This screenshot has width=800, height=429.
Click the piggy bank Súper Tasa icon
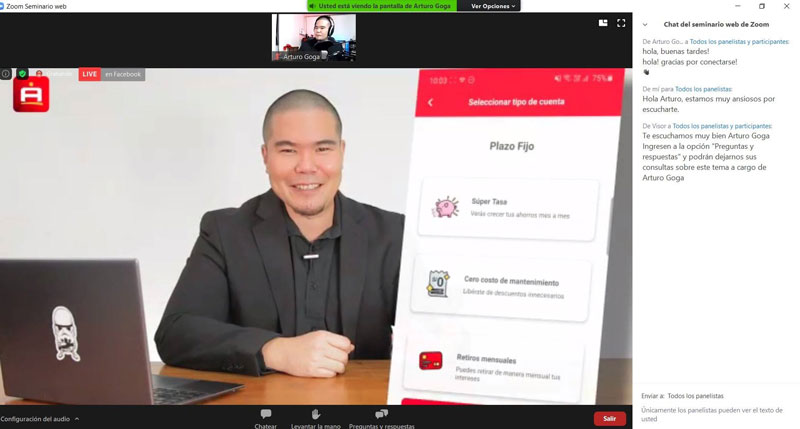[446, 207]
